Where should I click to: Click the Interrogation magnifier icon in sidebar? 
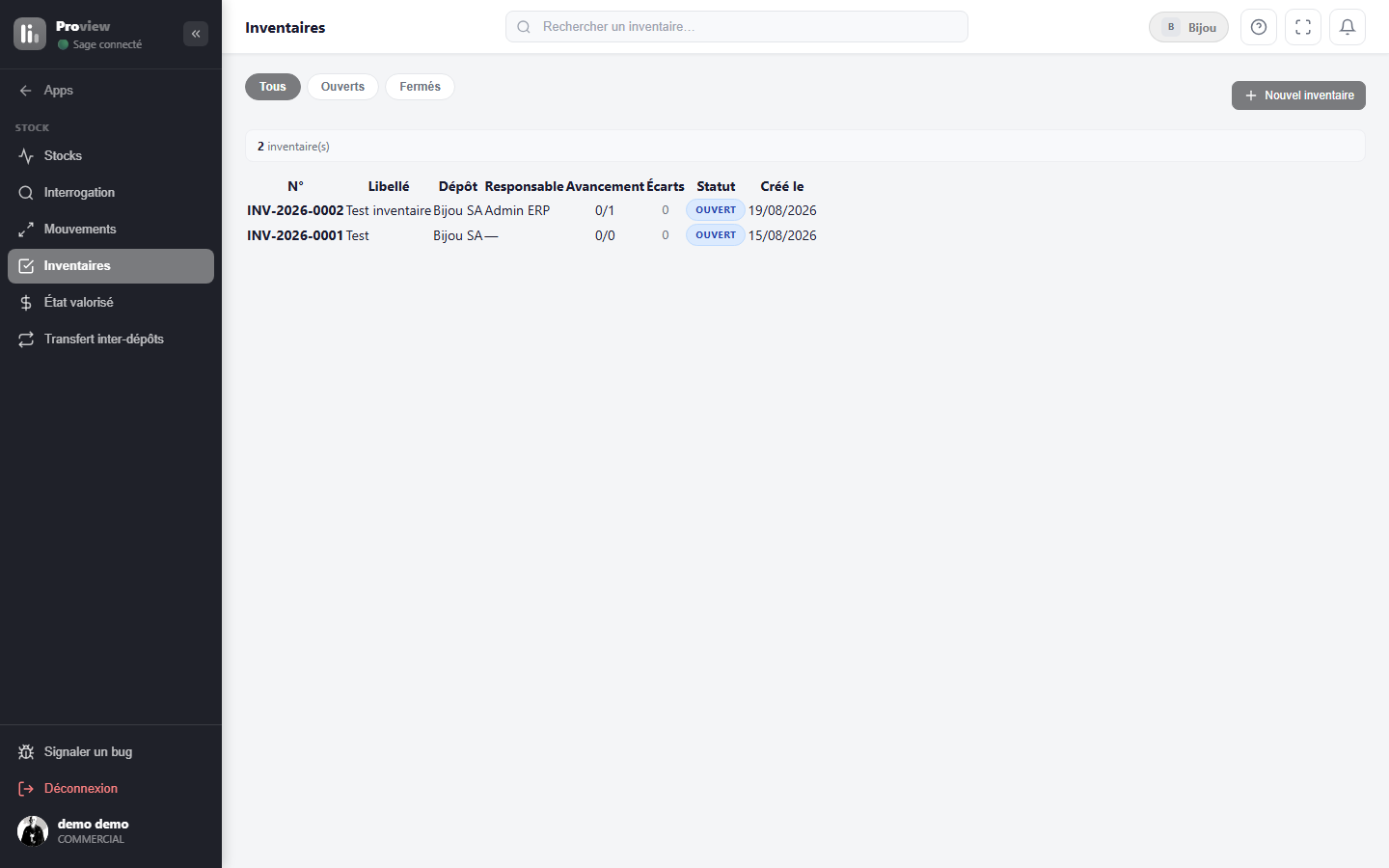(x=26, y=193)
